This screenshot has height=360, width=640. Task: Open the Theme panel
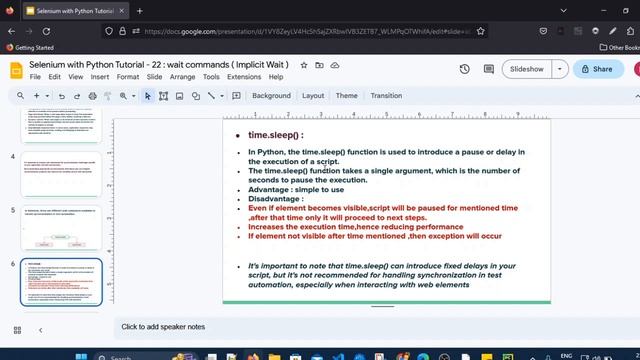[x=347, y=96]
